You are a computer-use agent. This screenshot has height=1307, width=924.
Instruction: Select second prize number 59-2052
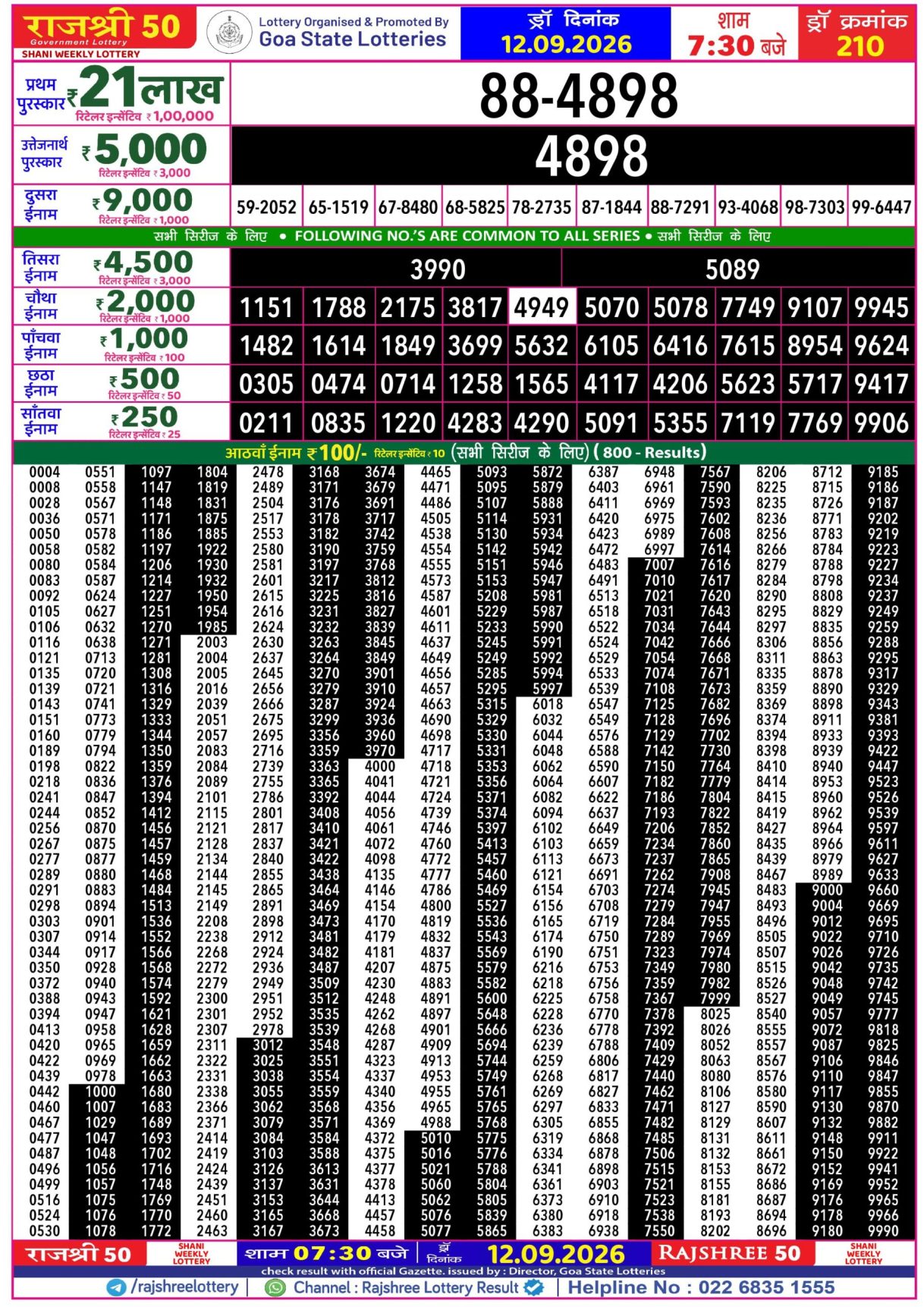[266, 207]
